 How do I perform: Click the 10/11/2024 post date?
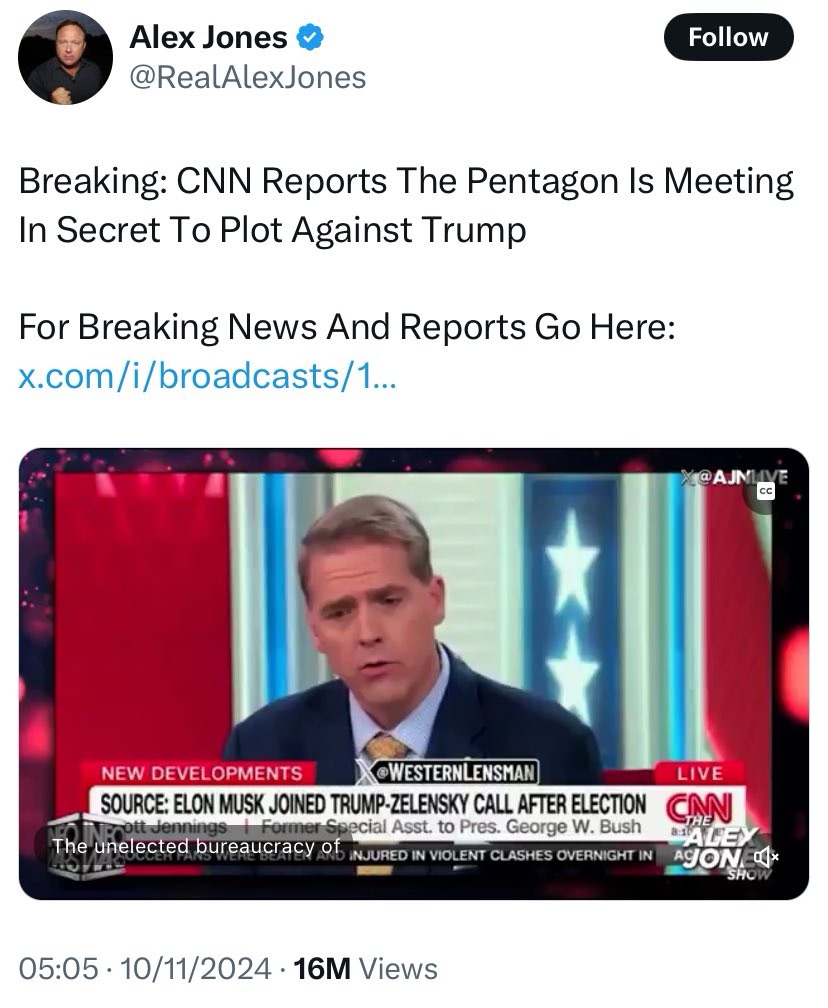click(x=195, y=968)
